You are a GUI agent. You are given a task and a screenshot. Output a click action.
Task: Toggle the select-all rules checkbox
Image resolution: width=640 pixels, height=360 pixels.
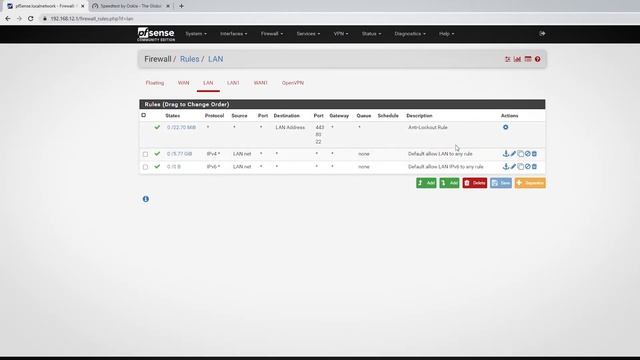(144, 116)
